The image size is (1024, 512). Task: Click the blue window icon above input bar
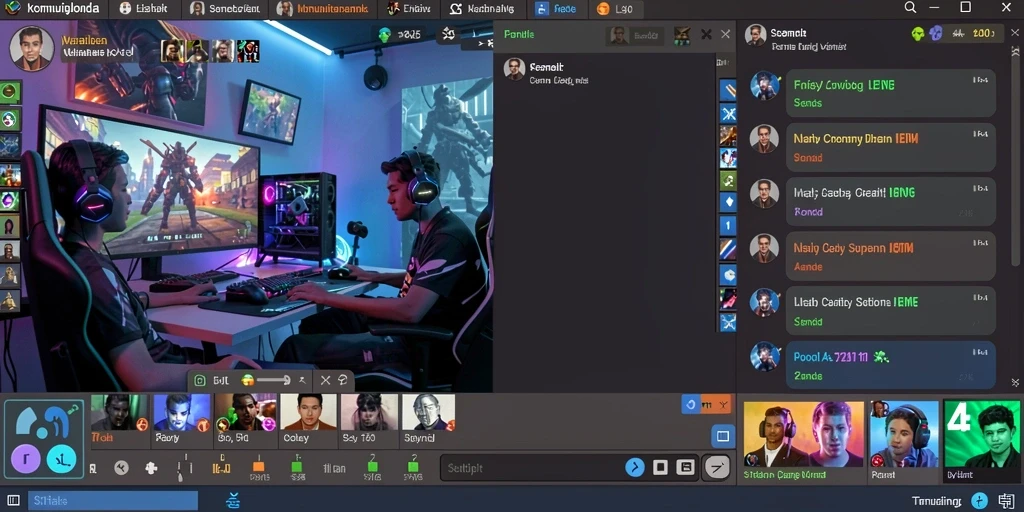click(x=722, y=436)
